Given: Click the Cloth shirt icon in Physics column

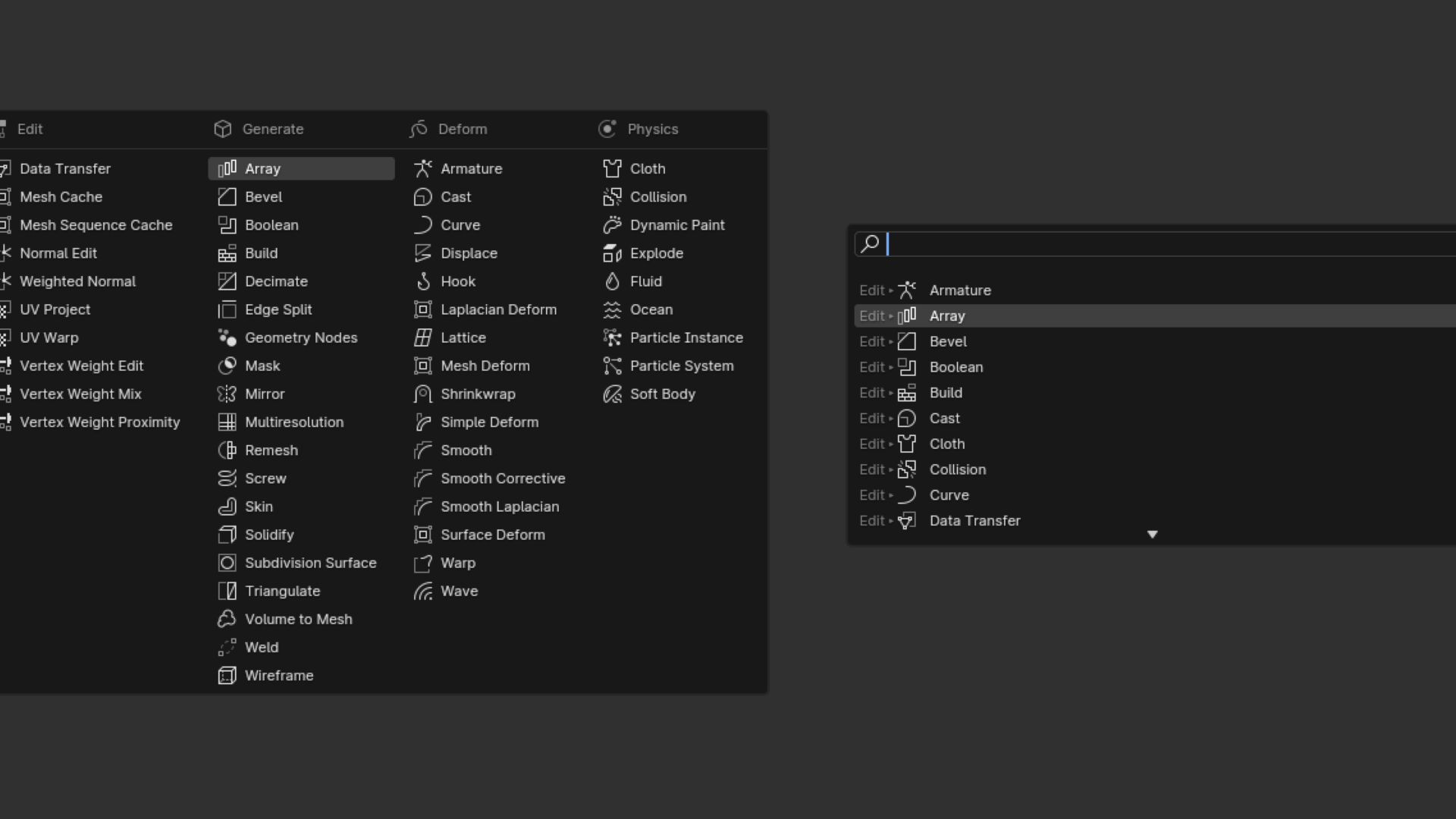Looking at the screenshot, I should coord(612,168).
